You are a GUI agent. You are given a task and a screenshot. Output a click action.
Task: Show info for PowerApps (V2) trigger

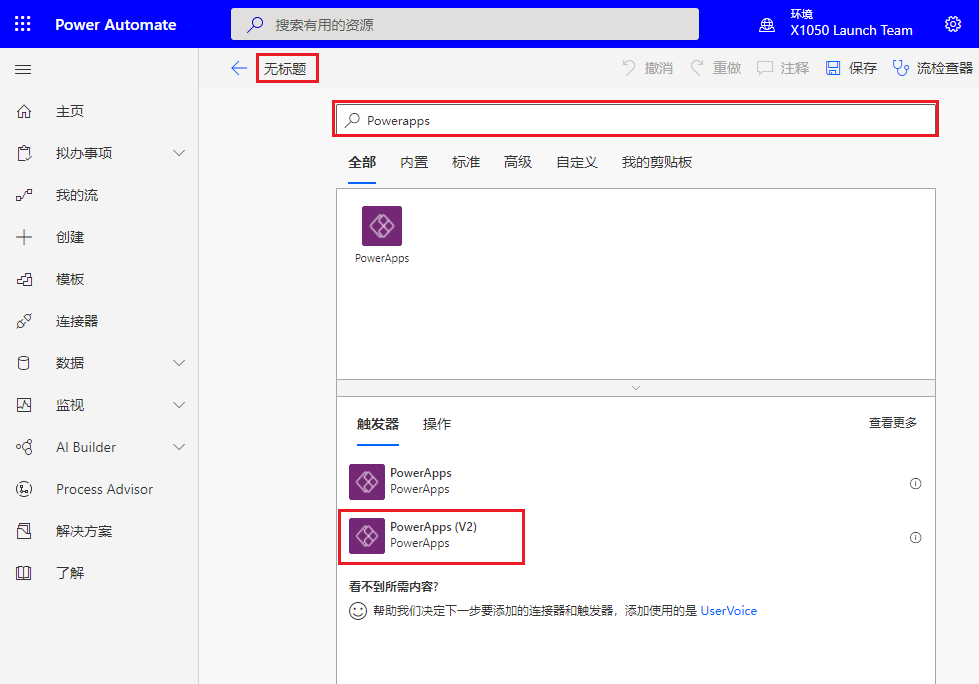[915, 537]
